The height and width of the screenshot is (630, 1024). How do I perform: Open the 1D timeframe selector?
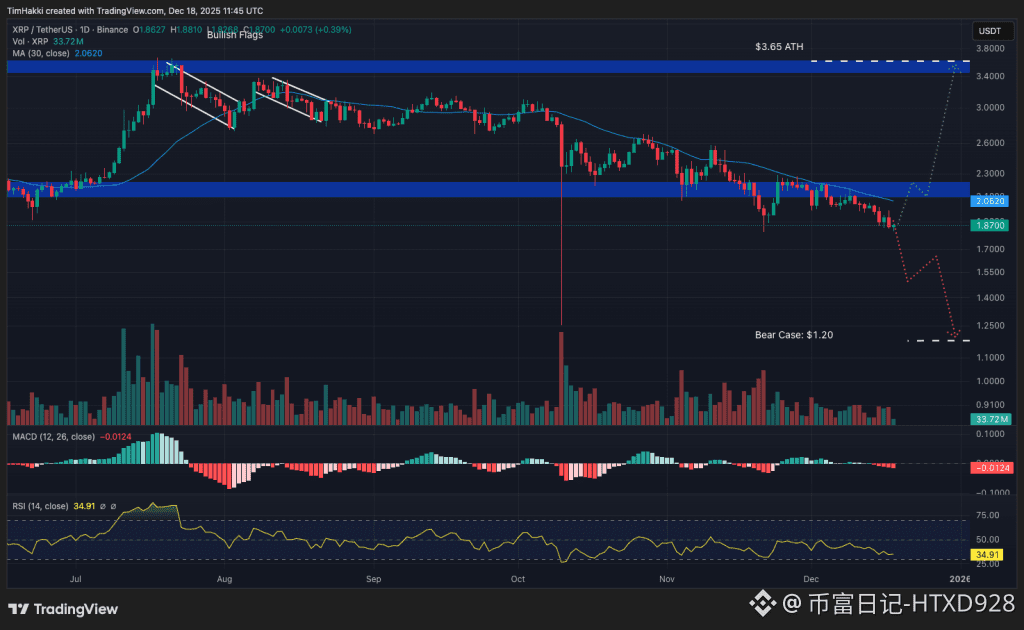[84, 30]
